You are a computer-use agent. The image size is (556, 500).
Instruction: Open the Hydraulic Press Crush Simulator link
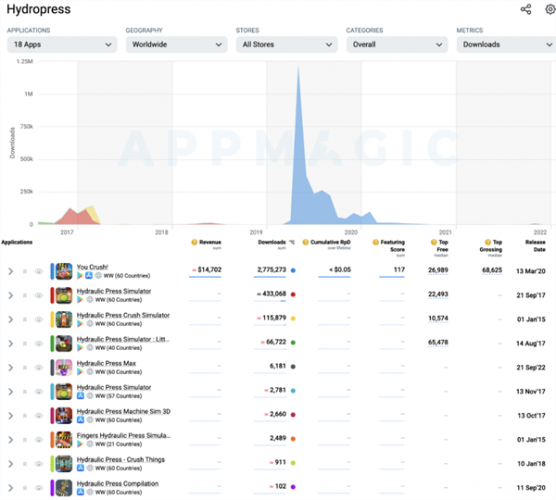click(123, 315)
